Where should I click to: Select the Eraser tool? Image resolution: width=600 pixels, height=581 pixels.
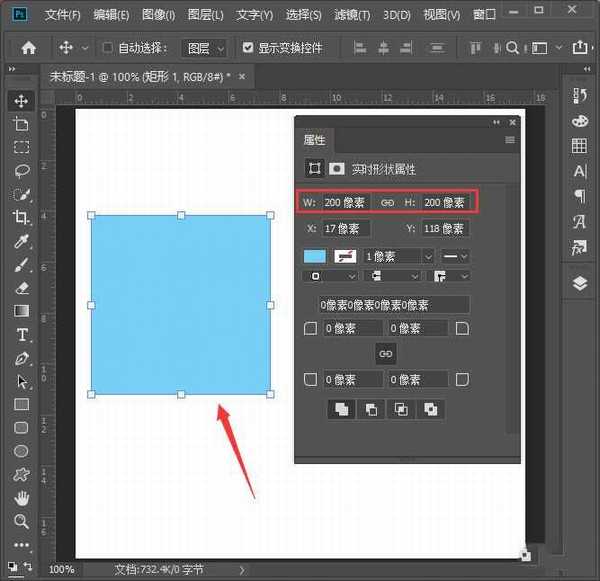click(x=21, y=288)
